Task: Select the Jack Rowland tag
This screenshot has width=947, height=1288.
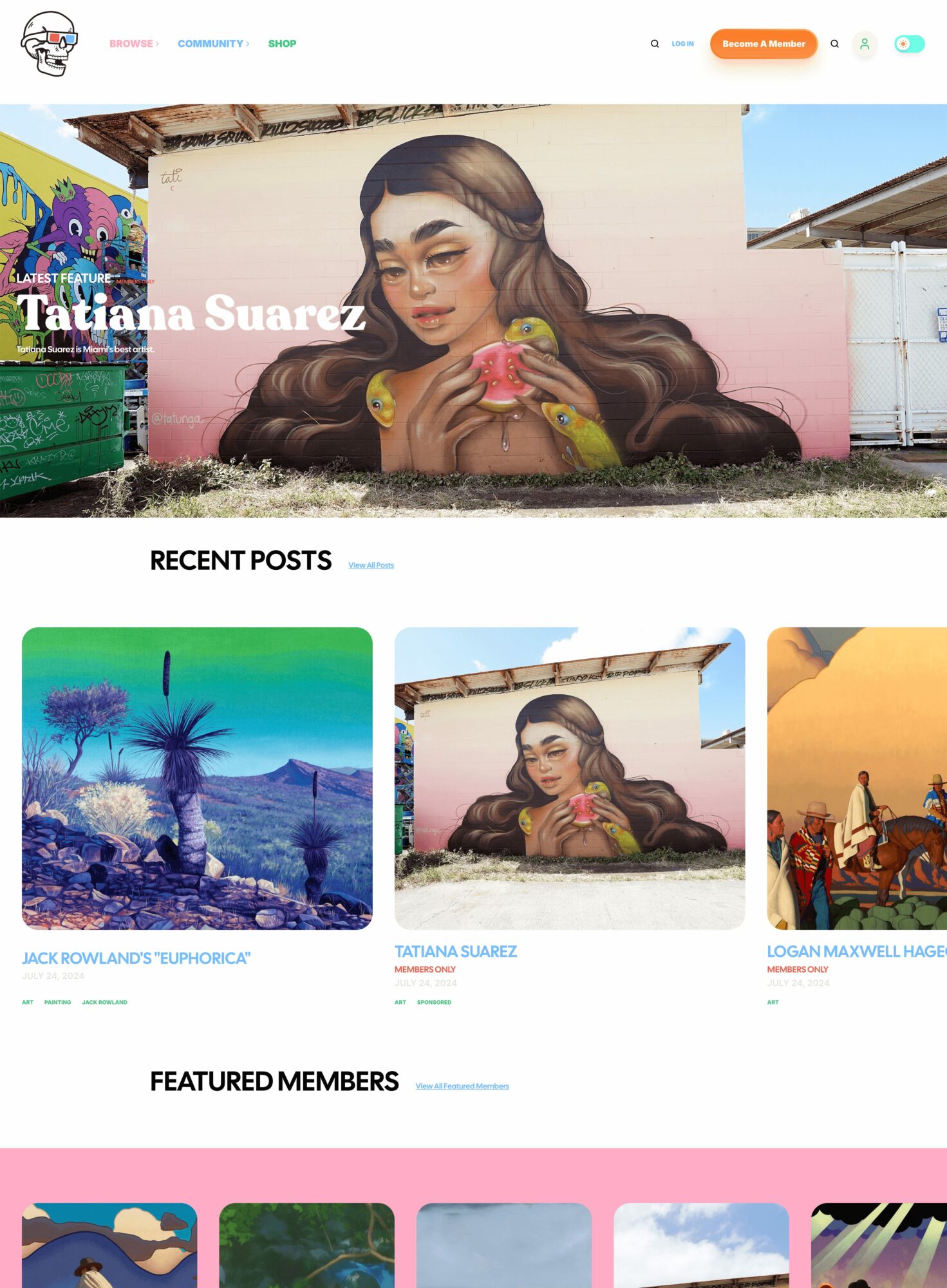Action: 104,1002
